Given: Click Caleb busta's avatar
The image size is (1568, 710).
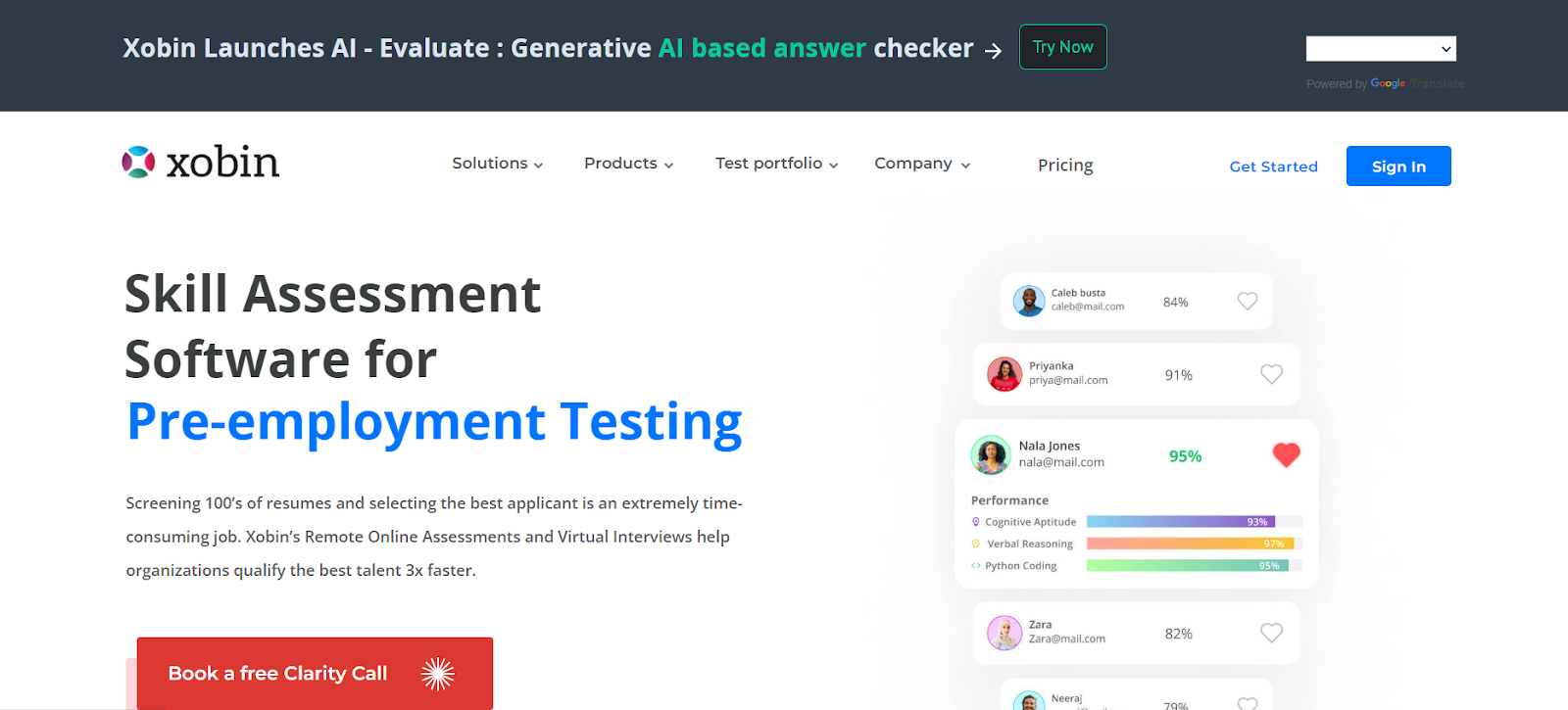Looking at the screenshot, I should tap(1029, 301).
